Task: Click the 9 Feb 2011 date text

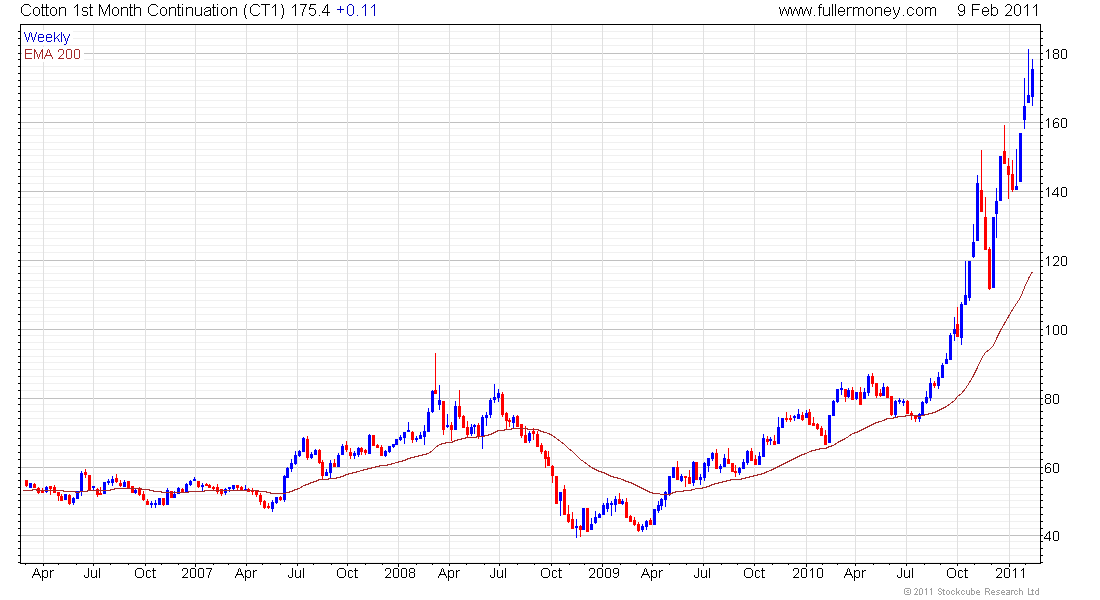Action: coord(998,11)
